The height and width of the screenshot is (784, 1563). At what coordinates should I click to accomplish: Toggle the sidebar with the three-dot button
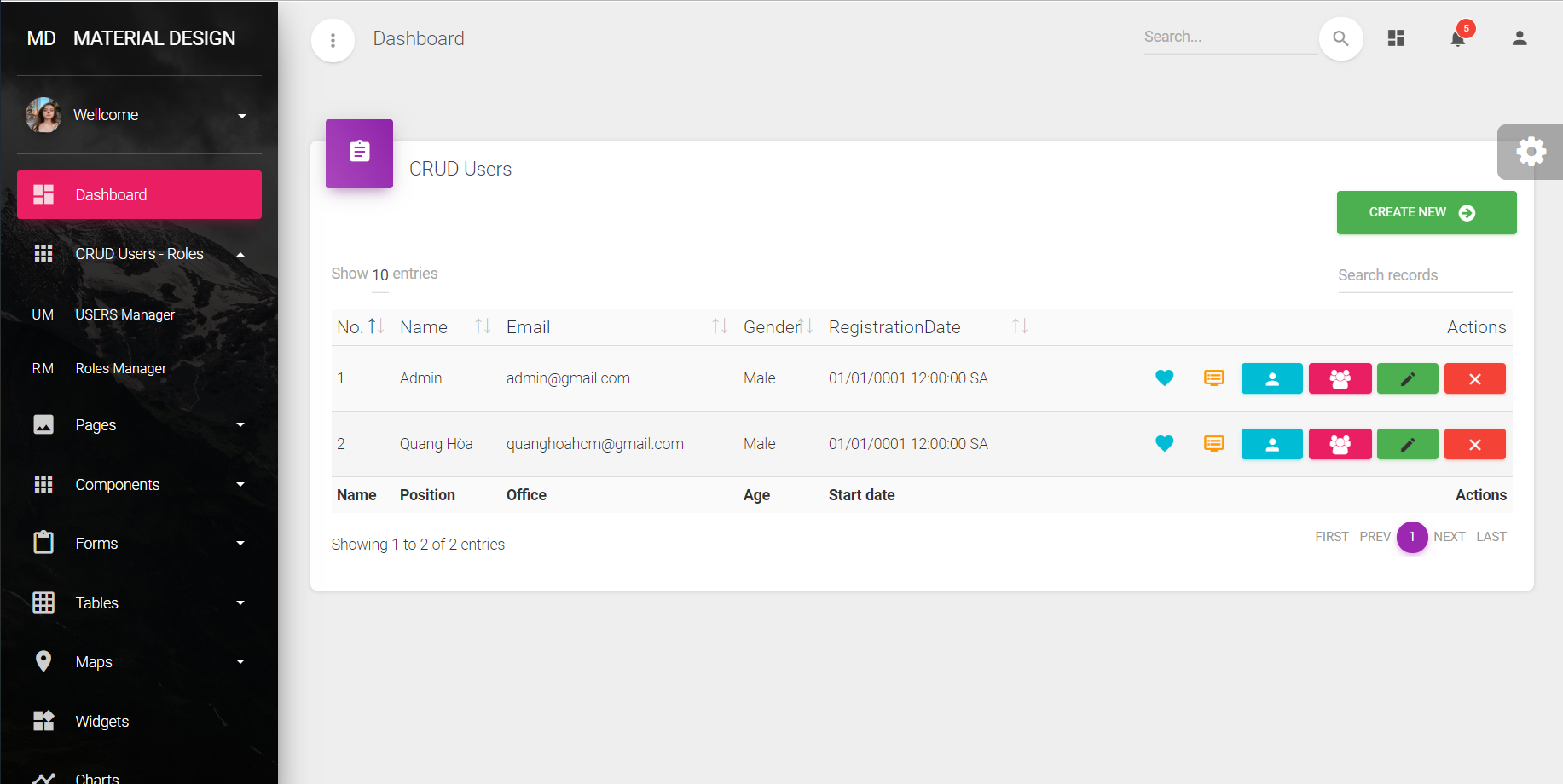click(333, 40)
